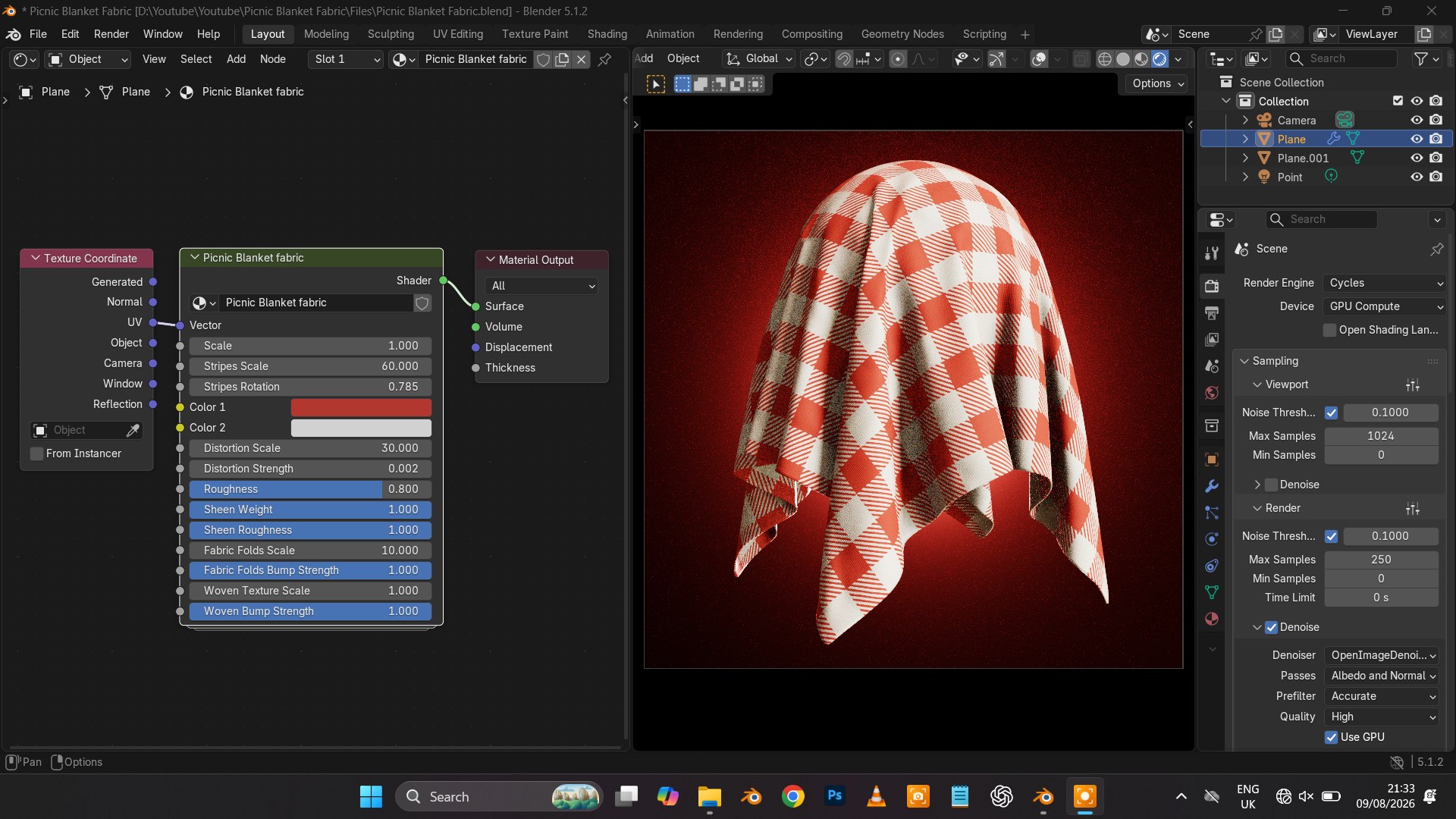Viewport: 1456px width, 819px height.
Task: Click the Roughness slider on fabric node
Action: 310,489
